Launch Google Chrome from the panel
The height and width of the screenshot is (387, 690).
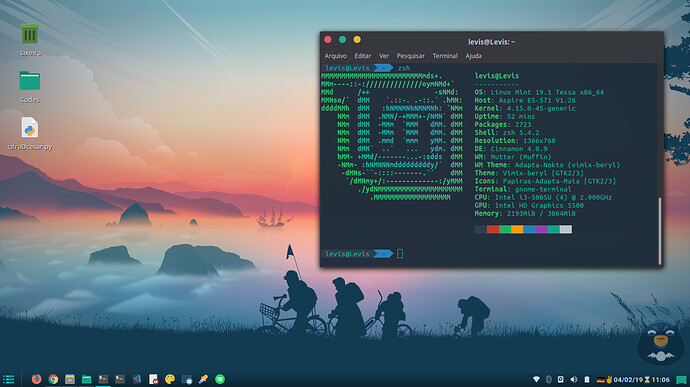(53, 379)
